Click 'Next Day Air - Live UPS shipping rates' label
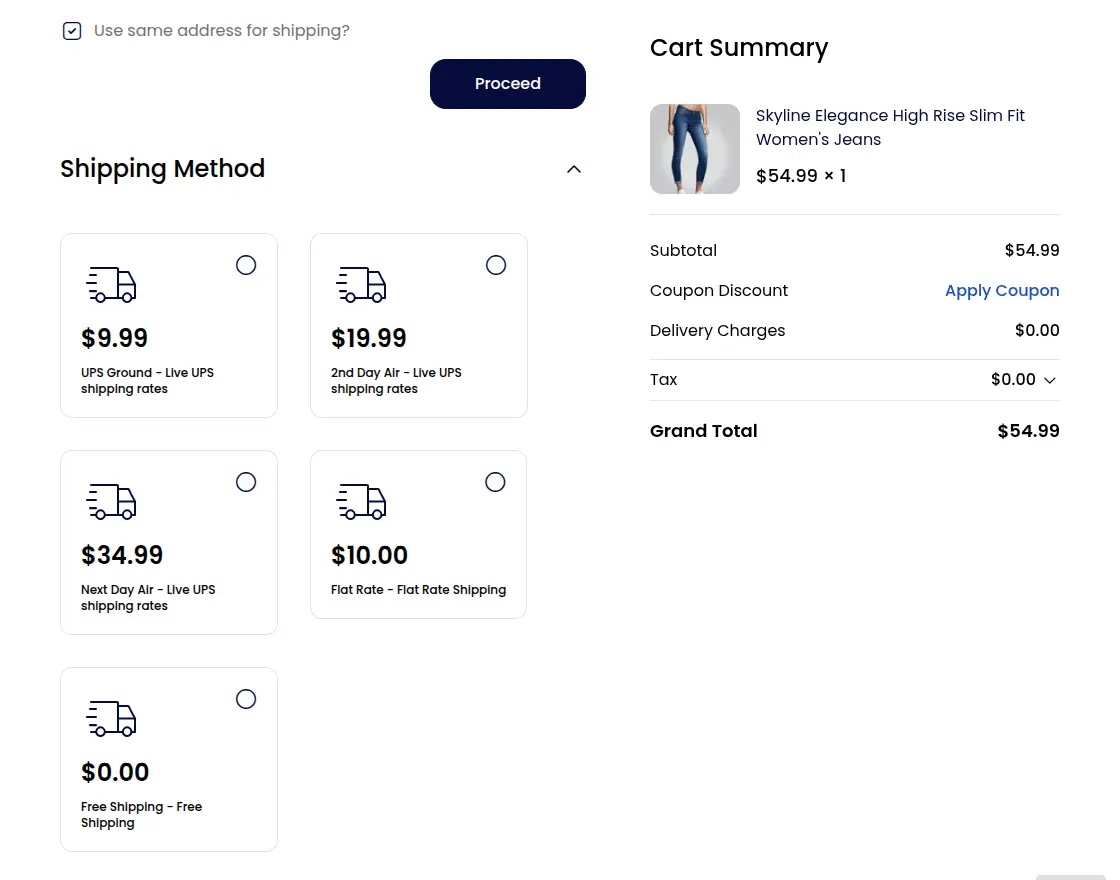 point(148,598)
